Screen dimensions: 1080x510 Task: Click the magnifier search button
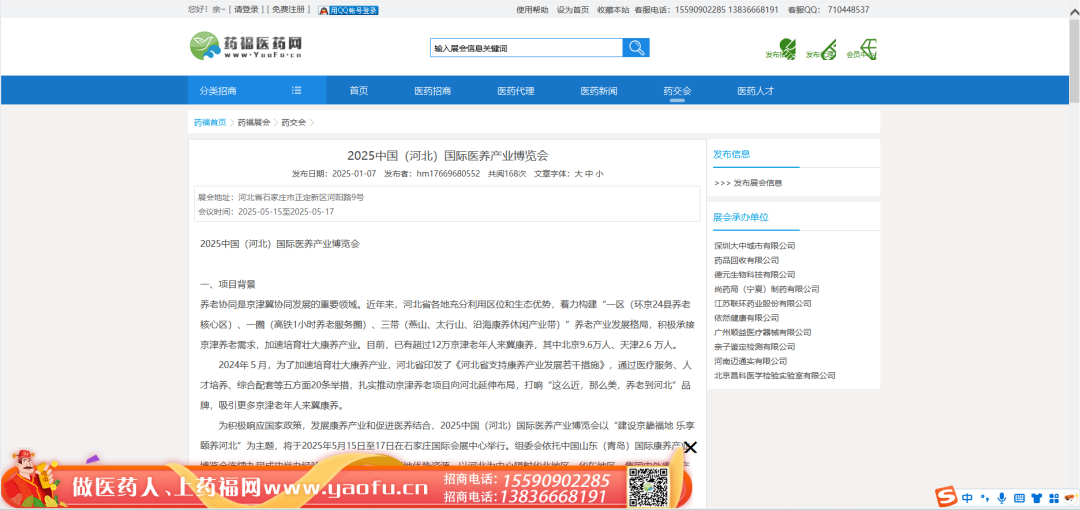[636, 48]
